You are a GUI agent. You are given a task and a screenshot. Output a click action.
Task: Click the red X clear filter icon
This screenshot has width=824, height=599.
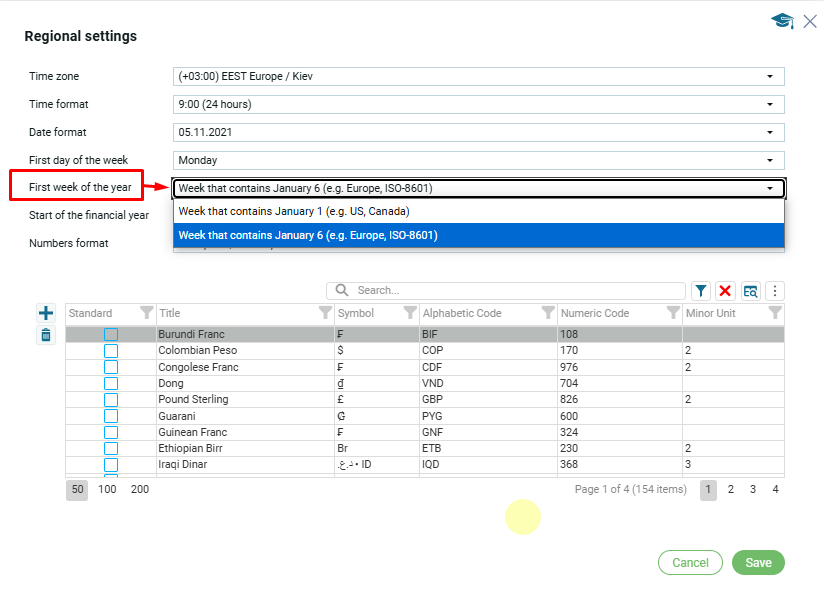[726, 291]
